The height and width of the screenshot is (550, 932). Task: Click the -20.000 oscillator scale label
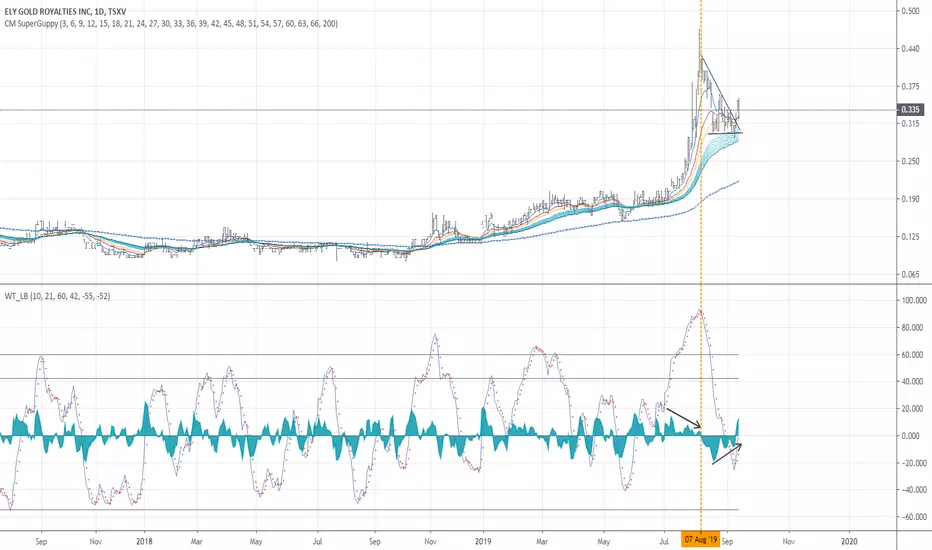[x=913, y=463]
